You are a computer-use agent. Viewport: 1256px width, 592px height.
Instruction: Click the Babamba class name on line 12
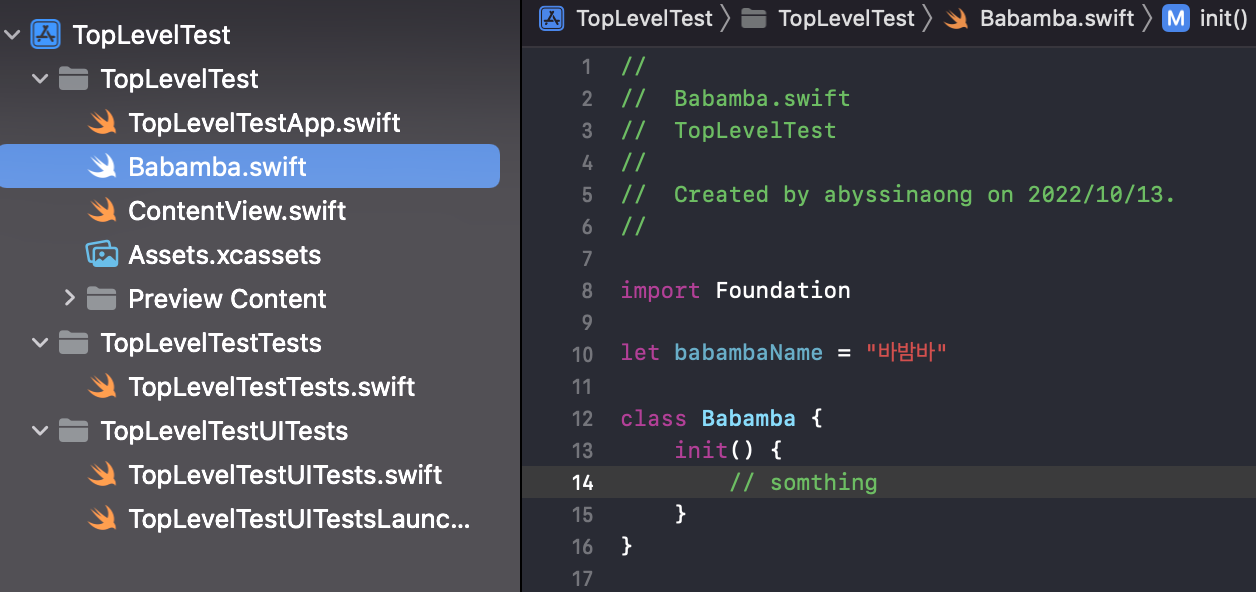[x=749, y=418]
